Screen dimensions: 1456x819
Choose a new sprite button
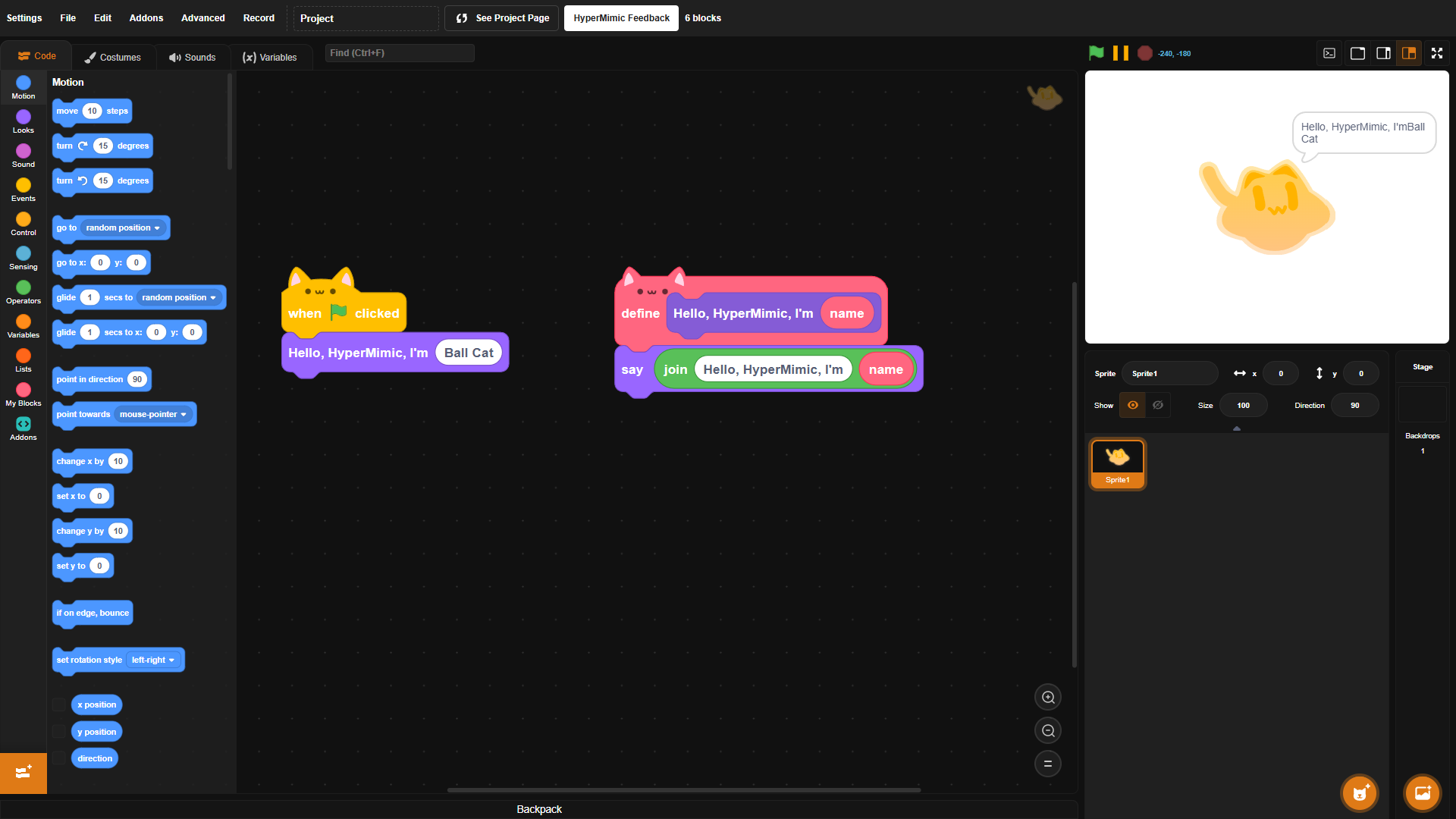1360,793
